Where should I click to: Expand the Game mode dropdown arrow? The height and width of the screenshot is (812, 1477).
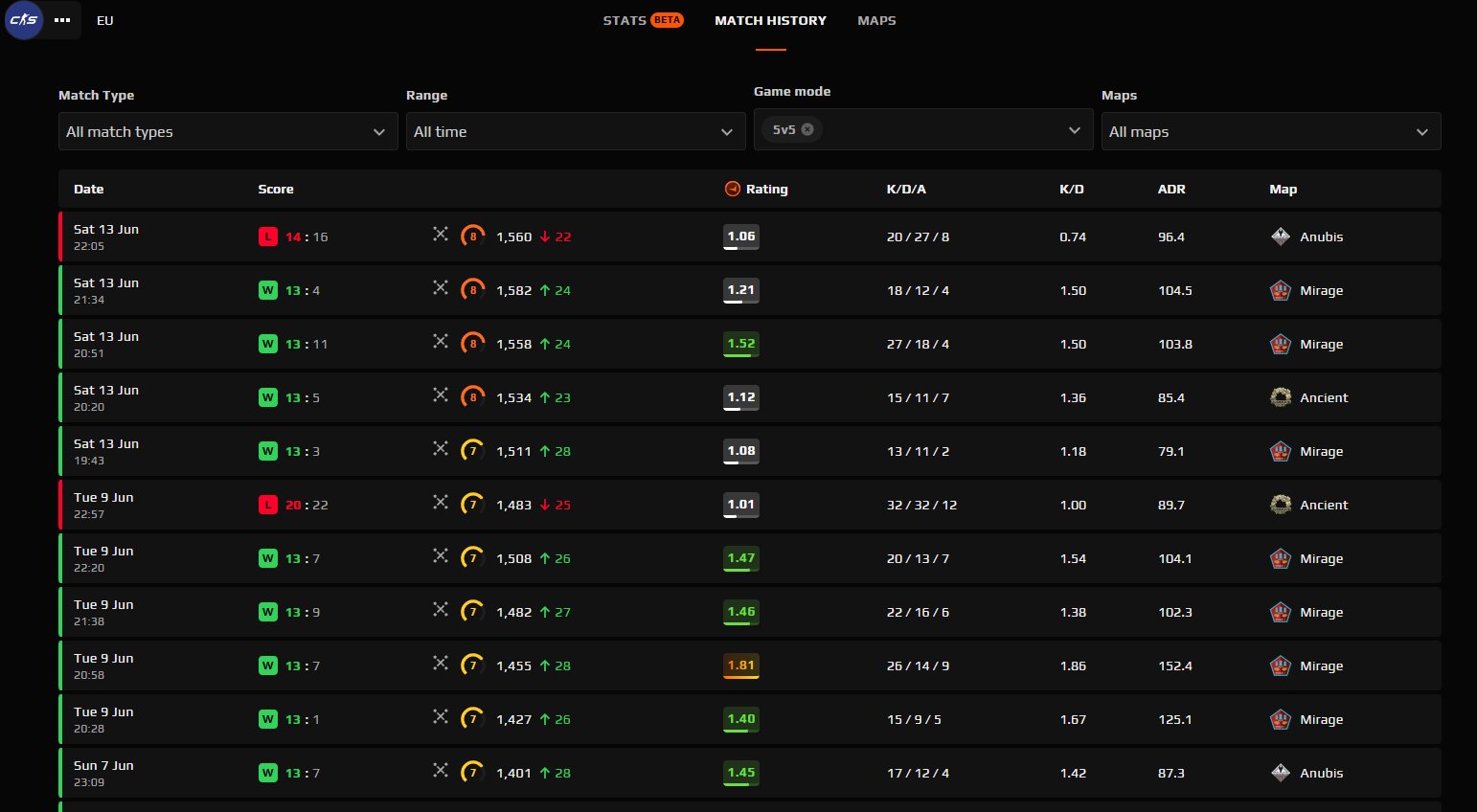(1075, 129)
